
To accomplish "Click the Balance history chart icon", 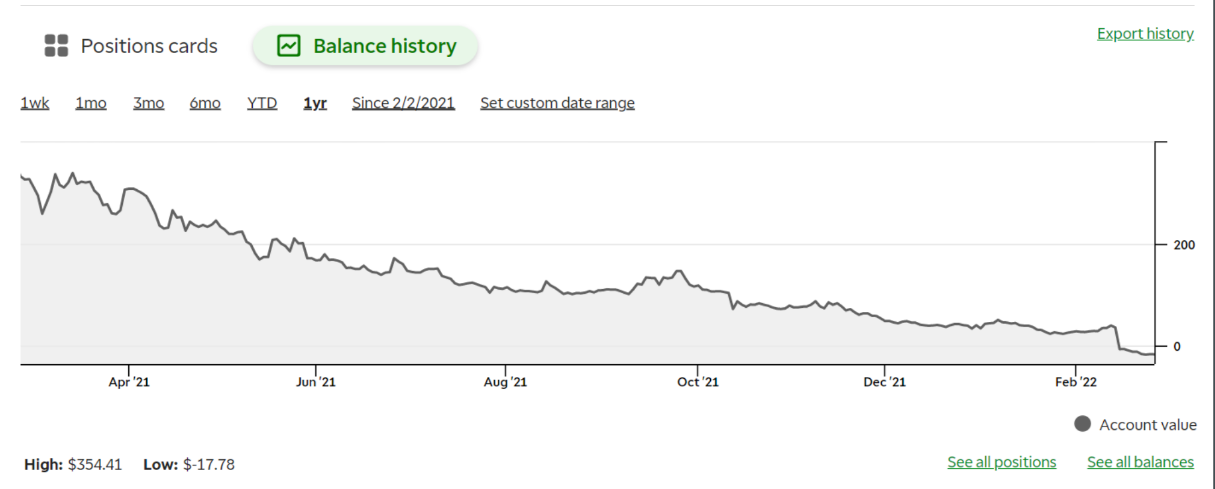I will (x=289, y=46).
